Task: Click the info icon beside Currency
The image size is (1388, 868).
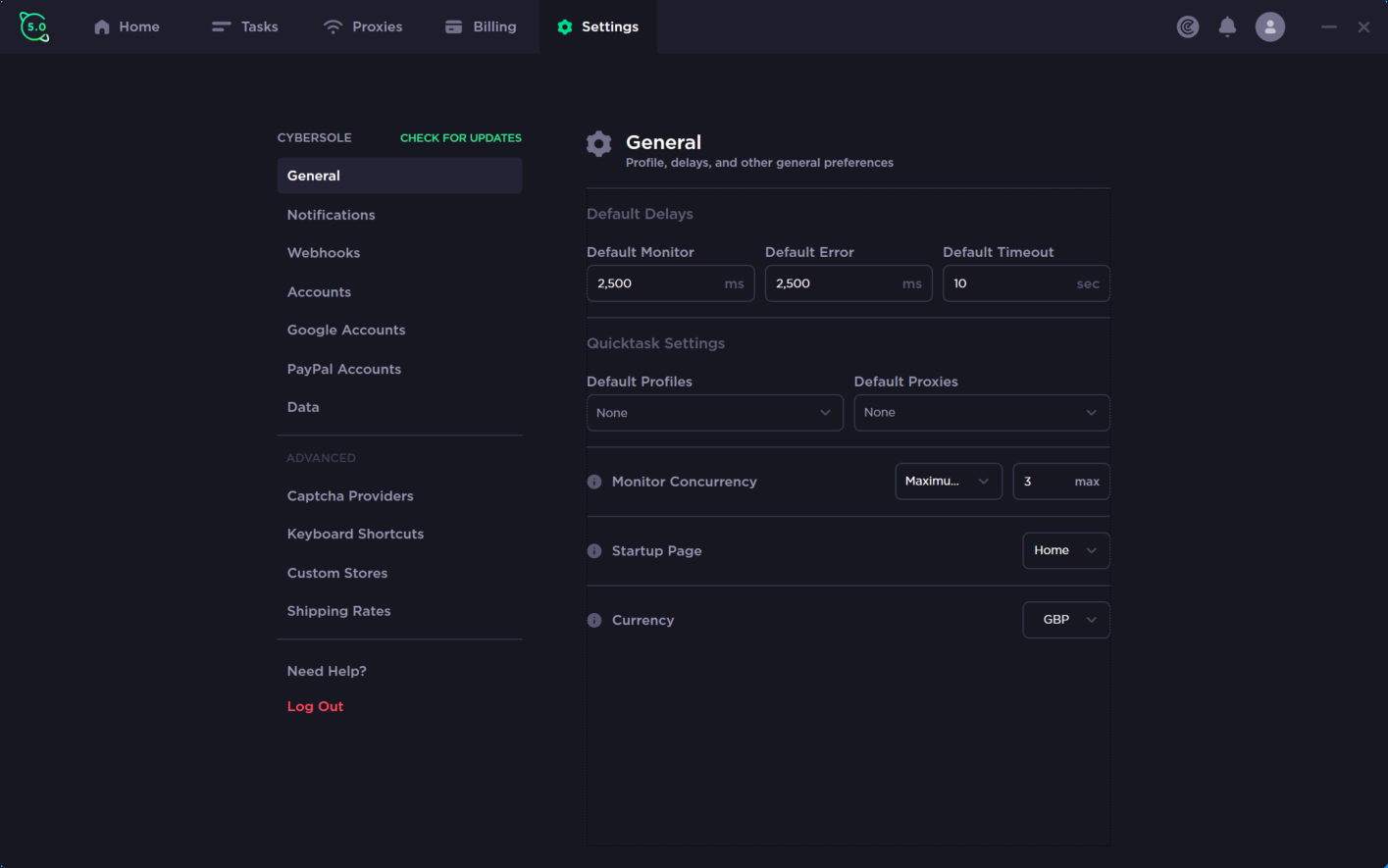Action: 594,620
